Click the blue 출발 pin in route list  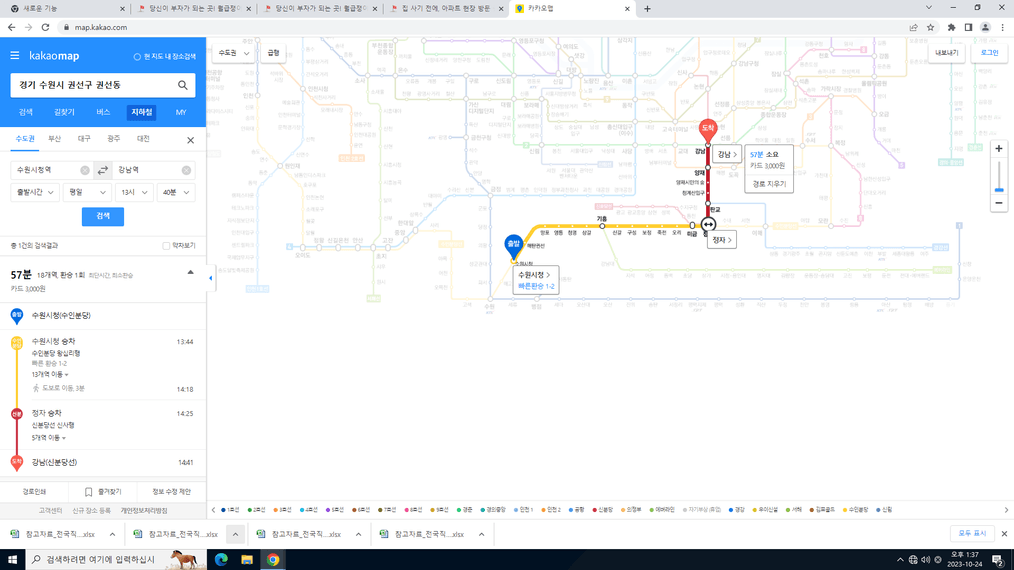(x=17, y=316)
